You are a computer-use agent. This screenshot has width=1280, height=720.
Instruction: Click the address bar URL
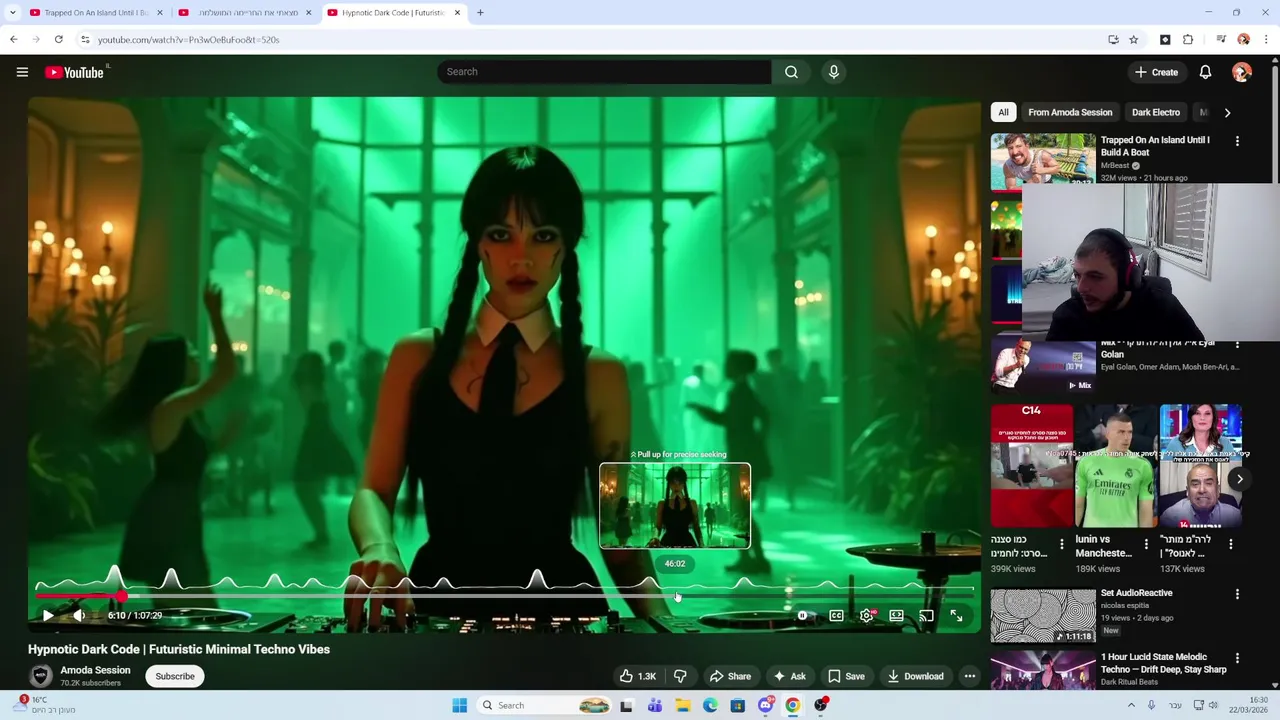(188, 40)
